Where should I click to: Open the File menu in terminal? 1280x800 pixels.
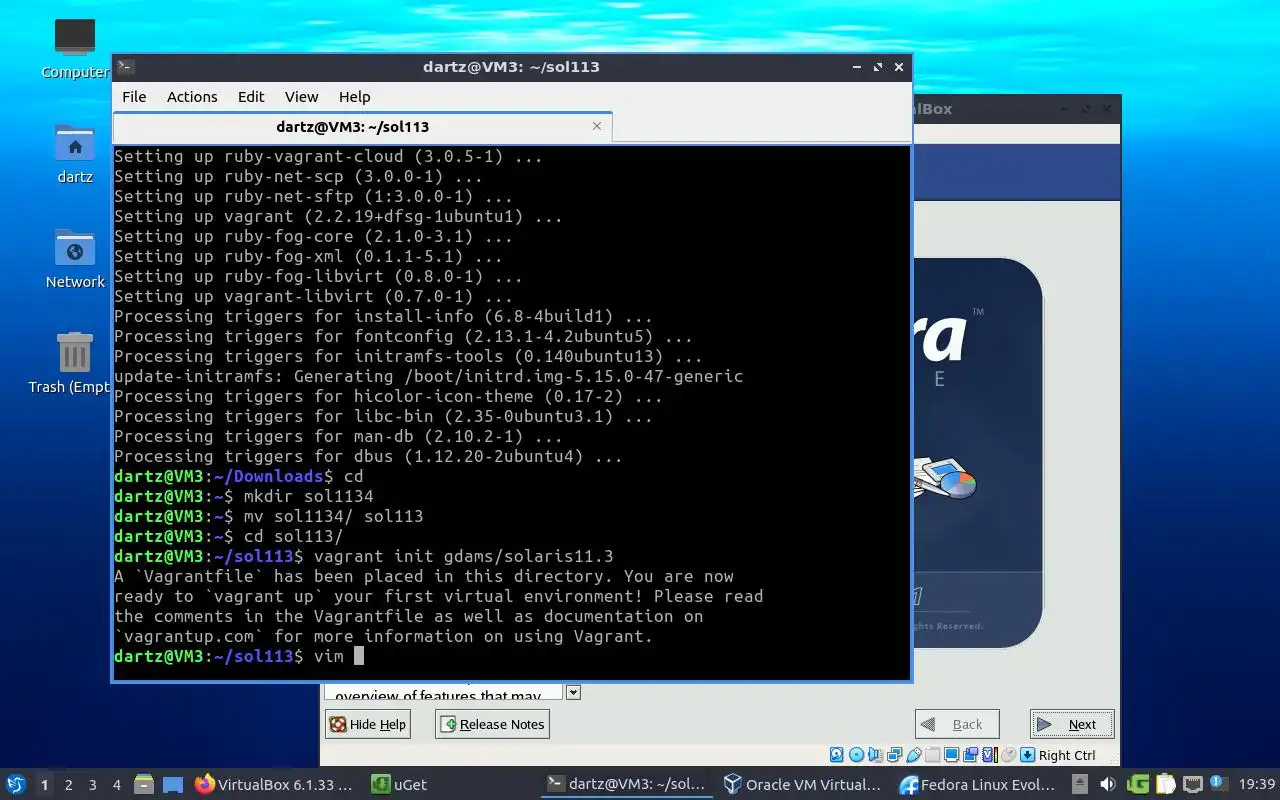click(134, 96)
